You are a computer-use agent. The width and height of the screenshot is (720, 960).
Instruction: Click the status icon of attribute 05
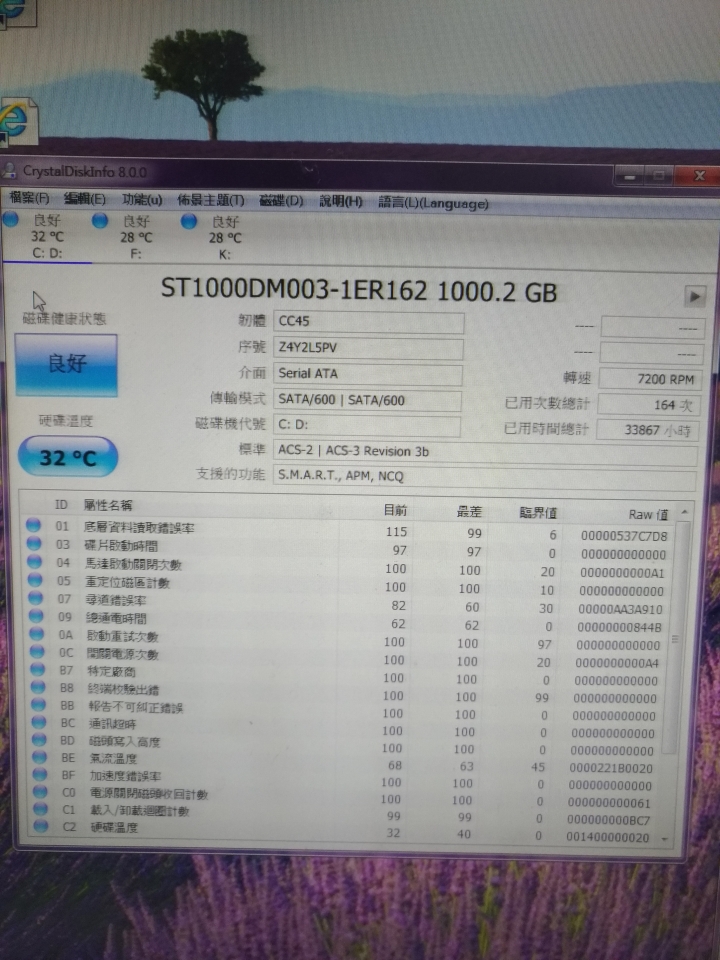pyautogui.click(x=36, y=579)
